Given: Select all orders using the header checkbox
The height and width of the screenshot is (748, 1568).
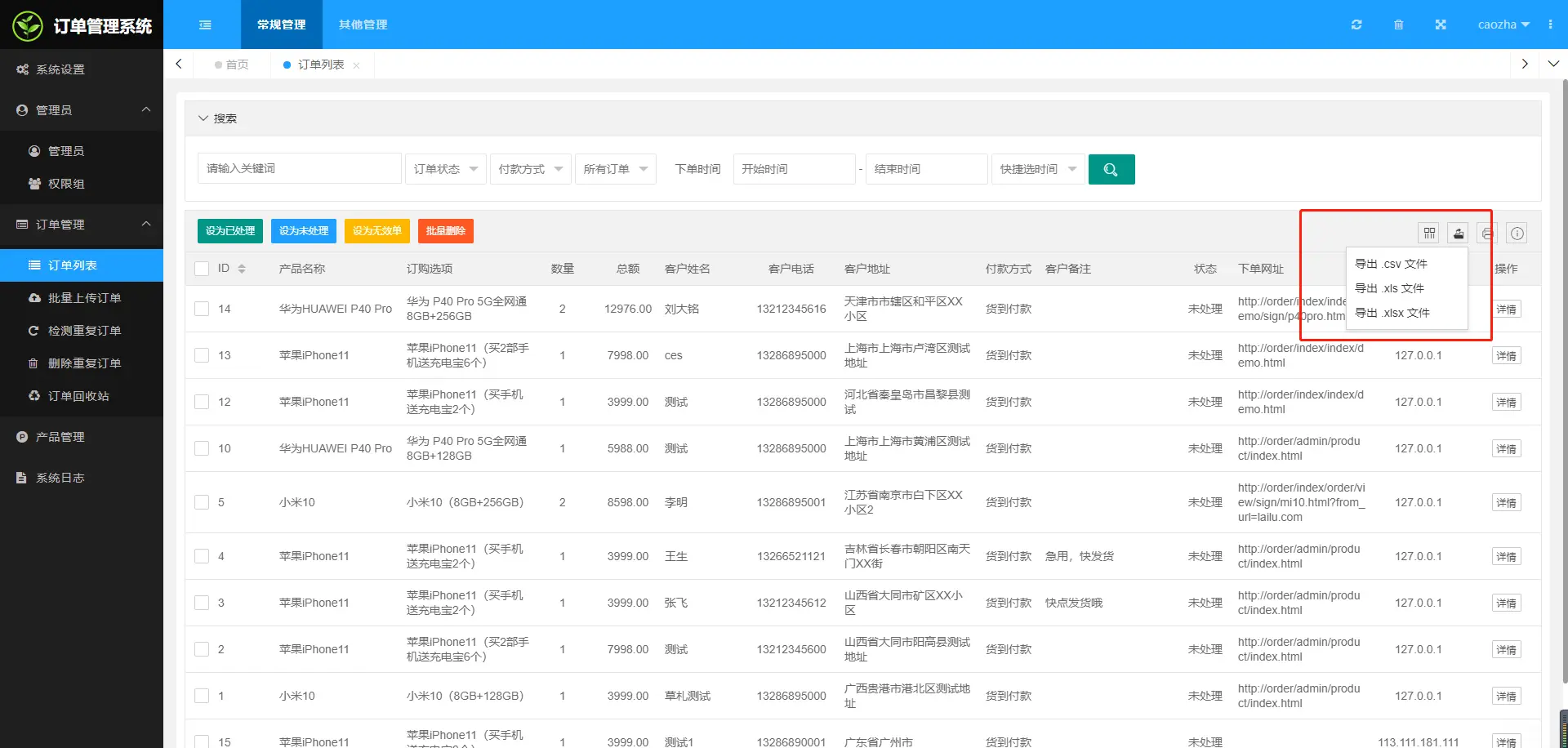Looking at the screenshot, I should point(202,268).
